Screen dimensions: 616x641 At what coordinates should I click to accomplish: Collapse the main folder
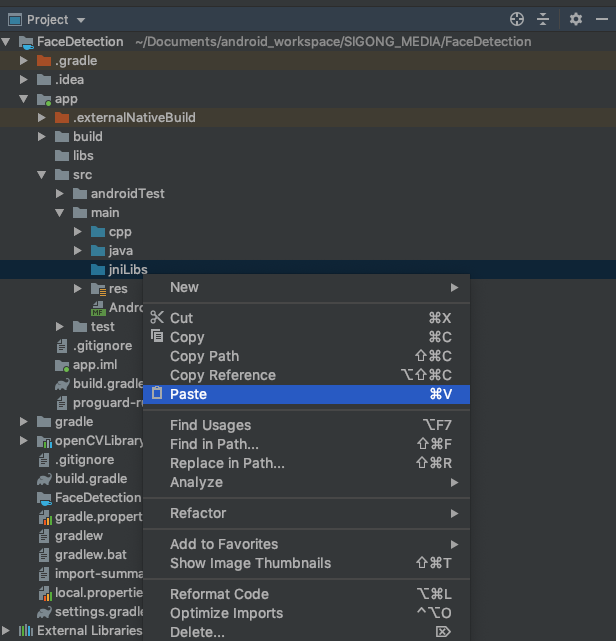[60, 213]
